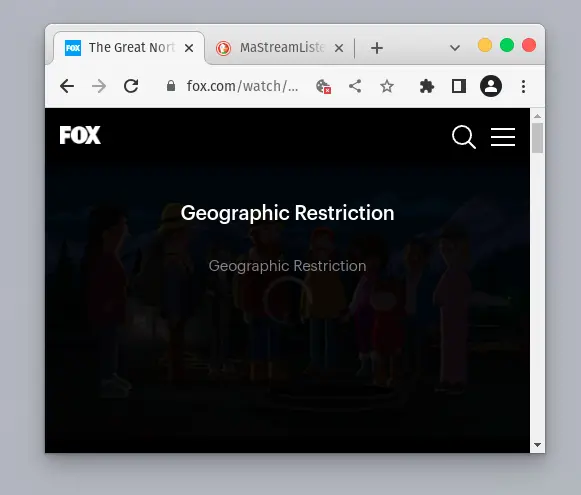581x495 pixels.
Task: Click the bold Geographic Restriction heading
Action: (x=288, y=213)
